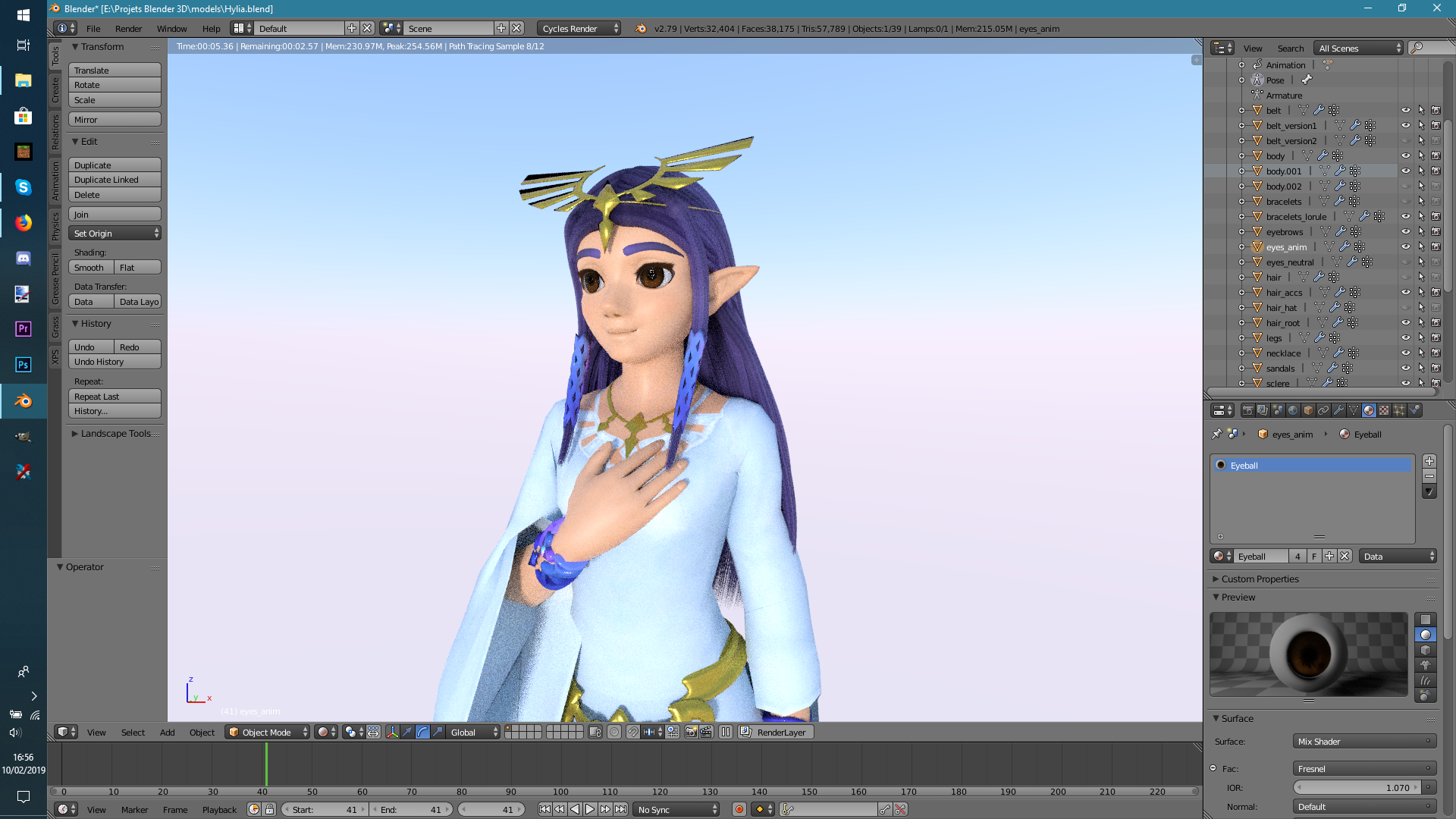Open the Modifiers properties tab (wrench icon)
1456x819 pixels.
point(1338,410)
